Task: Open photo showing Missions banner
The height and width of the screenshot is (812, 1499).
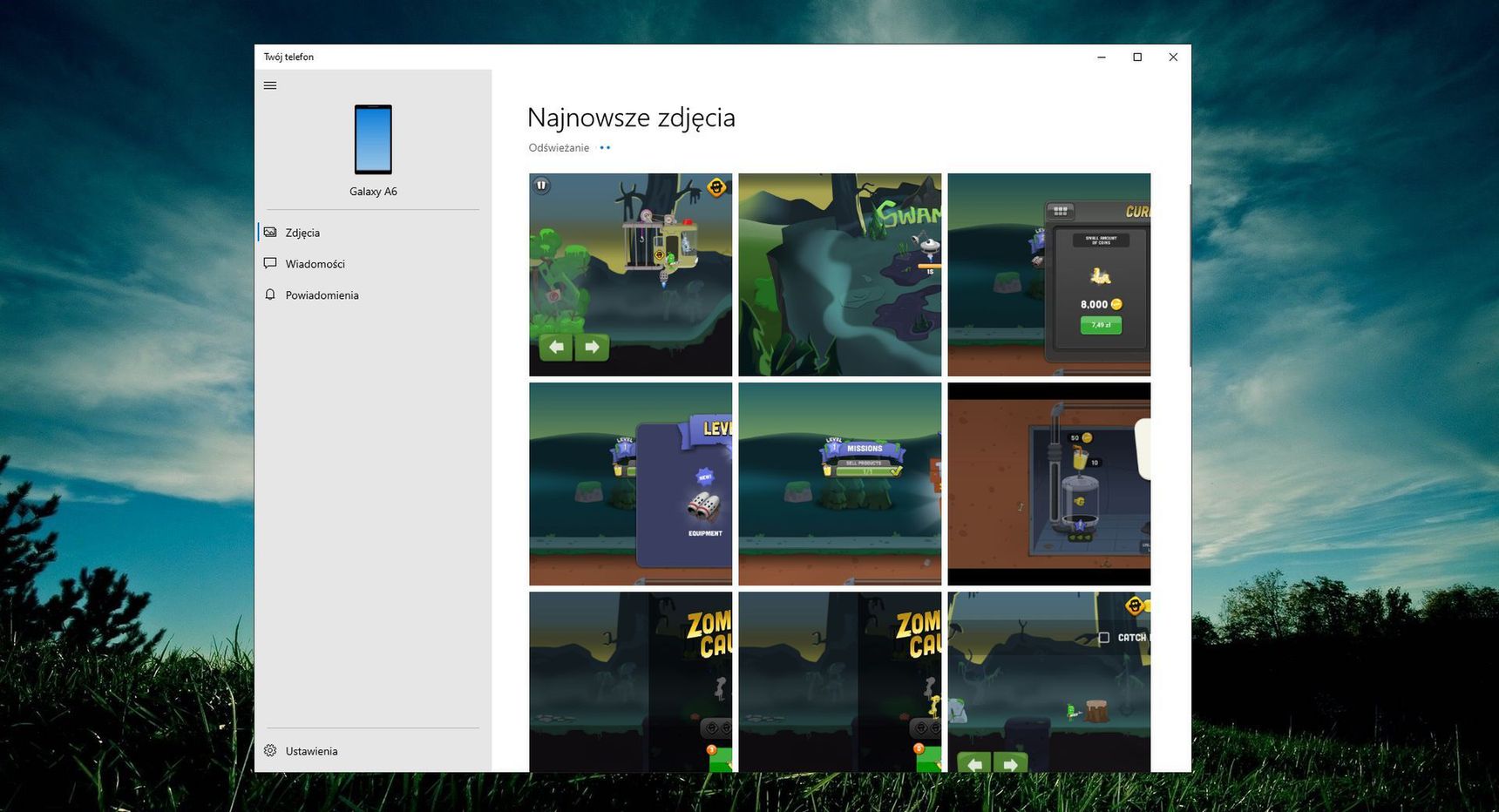Action: pyautogui.click(x=839, y=484)
